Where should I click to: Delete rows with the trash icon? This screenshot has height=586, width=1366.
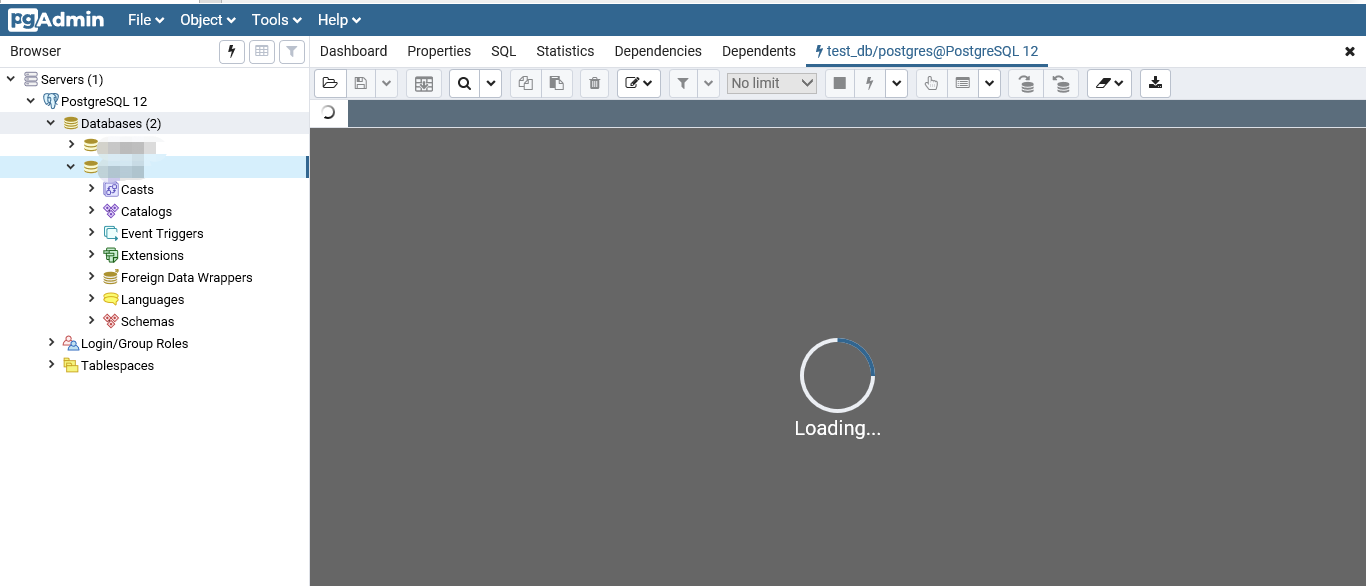point(594,83)
